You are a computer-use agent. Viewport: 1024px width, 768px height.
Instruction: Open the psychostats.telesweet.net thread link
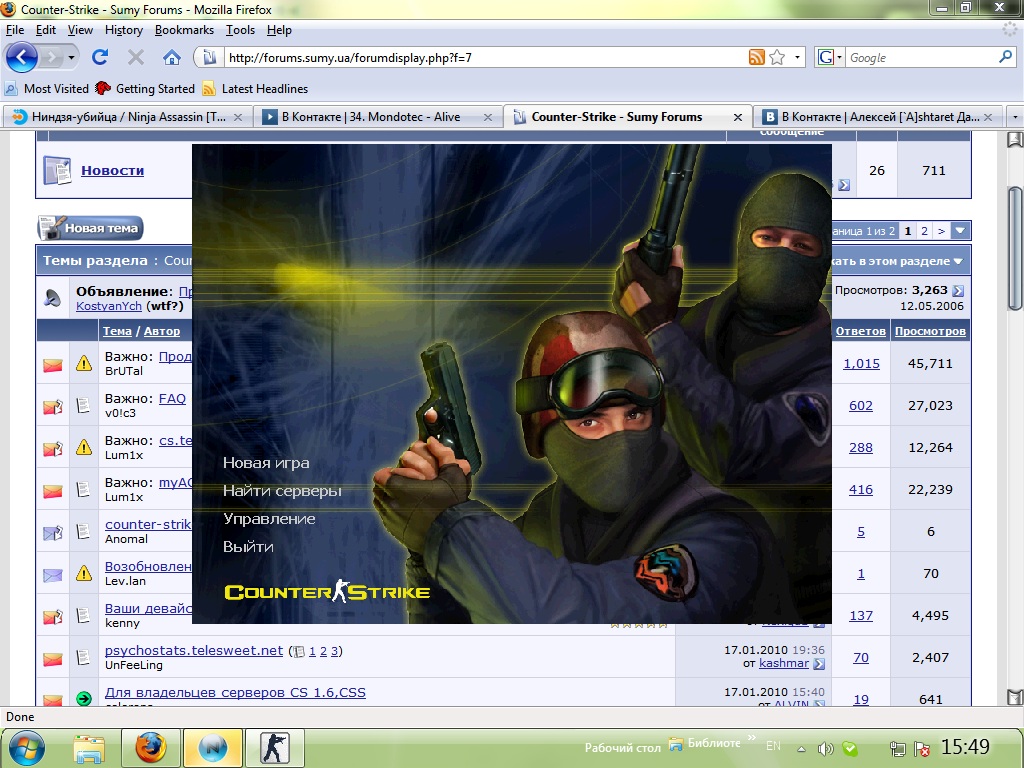(x=194, y=650)
